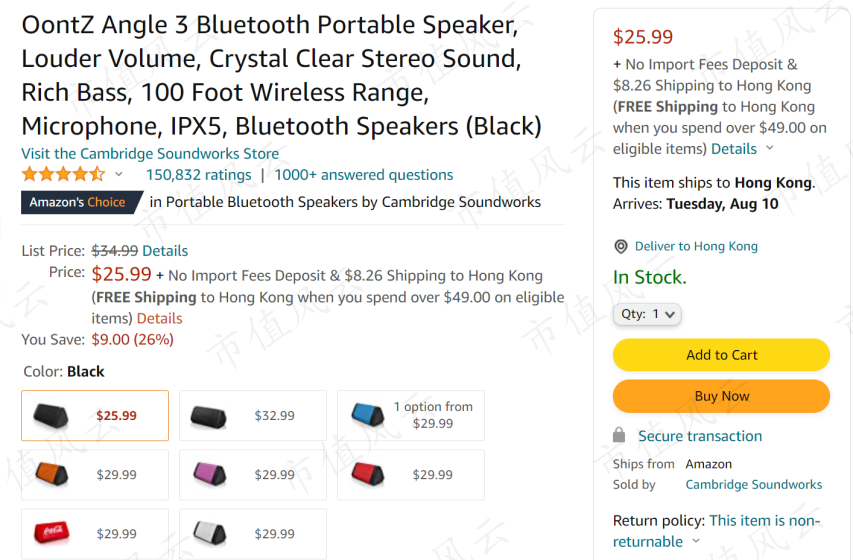Expand the shipping Details chevron in the buy box

[x=770, y=148]
